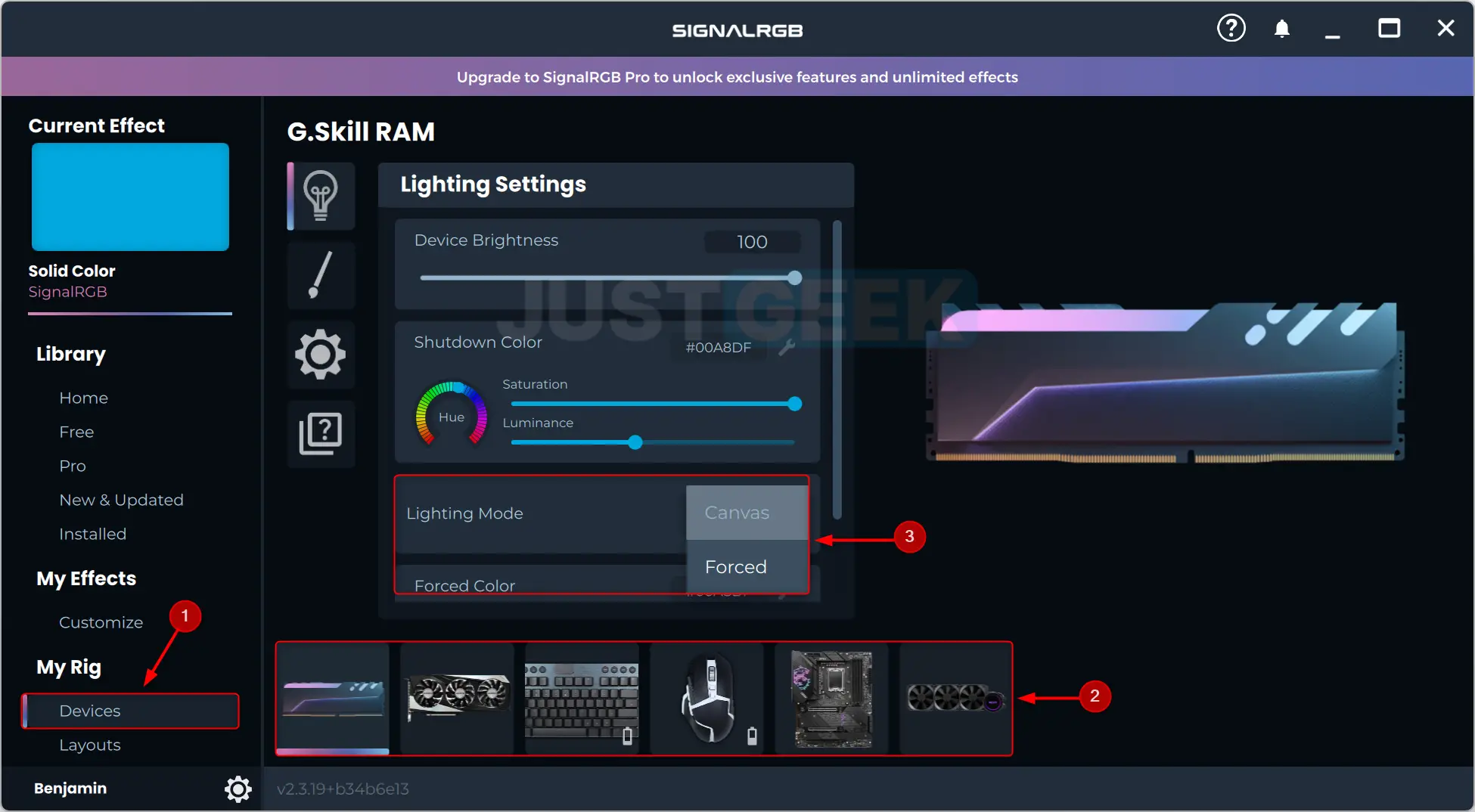
Task: Click the Luminance slider handle
Action: click(635, 442)
